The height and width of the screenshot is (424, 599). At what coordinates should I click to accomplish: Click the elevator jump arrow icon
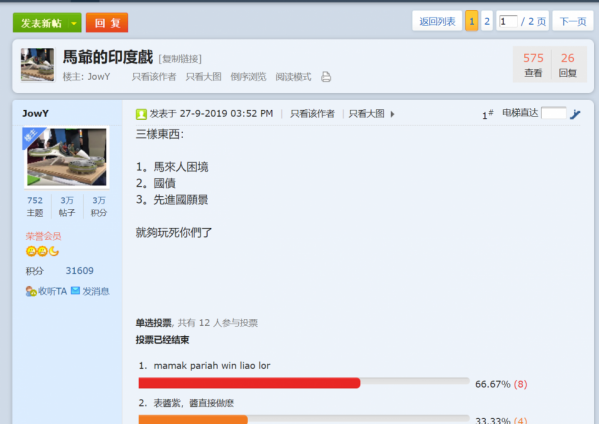click(x=575, y=114)
